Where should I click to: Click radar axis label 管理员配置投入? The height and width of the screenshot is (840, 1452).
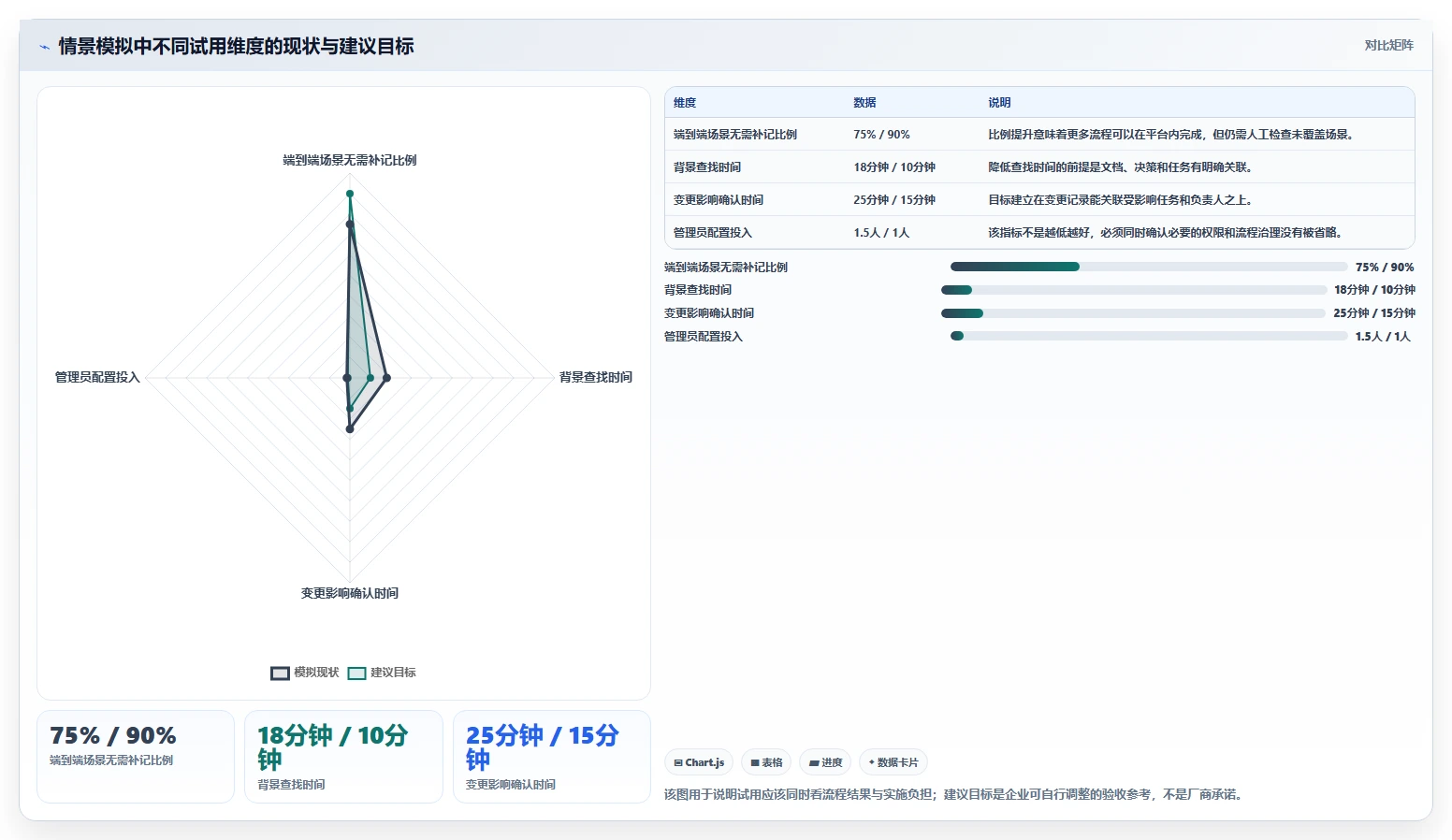[x=97, y=377]
